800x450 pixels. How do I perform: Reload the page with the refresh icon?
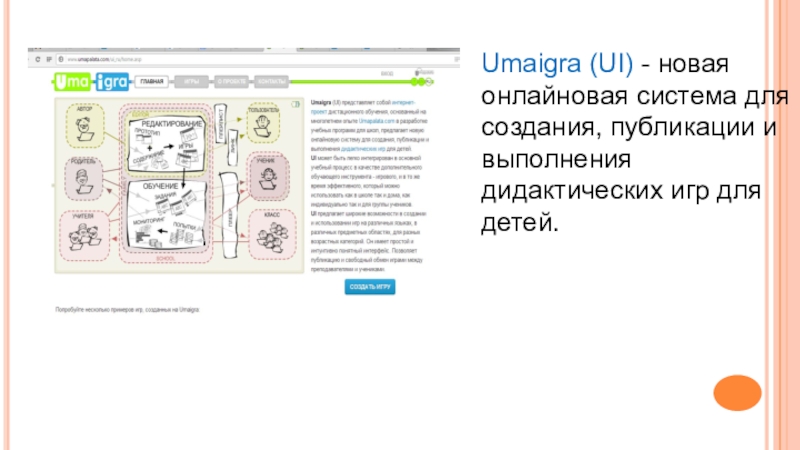click(38, 60)
